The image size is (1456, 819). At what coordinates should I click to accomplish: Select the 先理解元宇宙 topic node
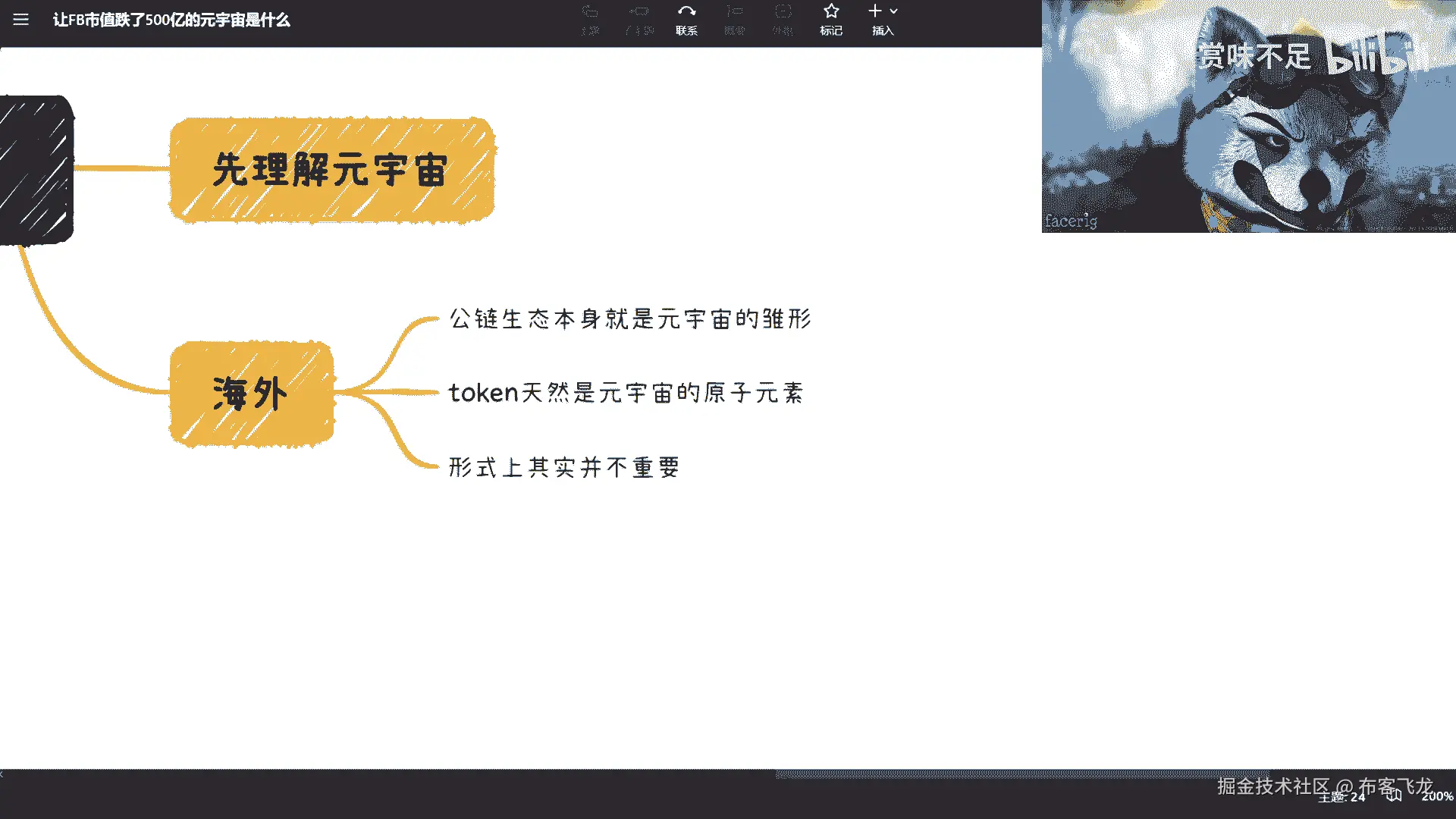pos(331,170)
